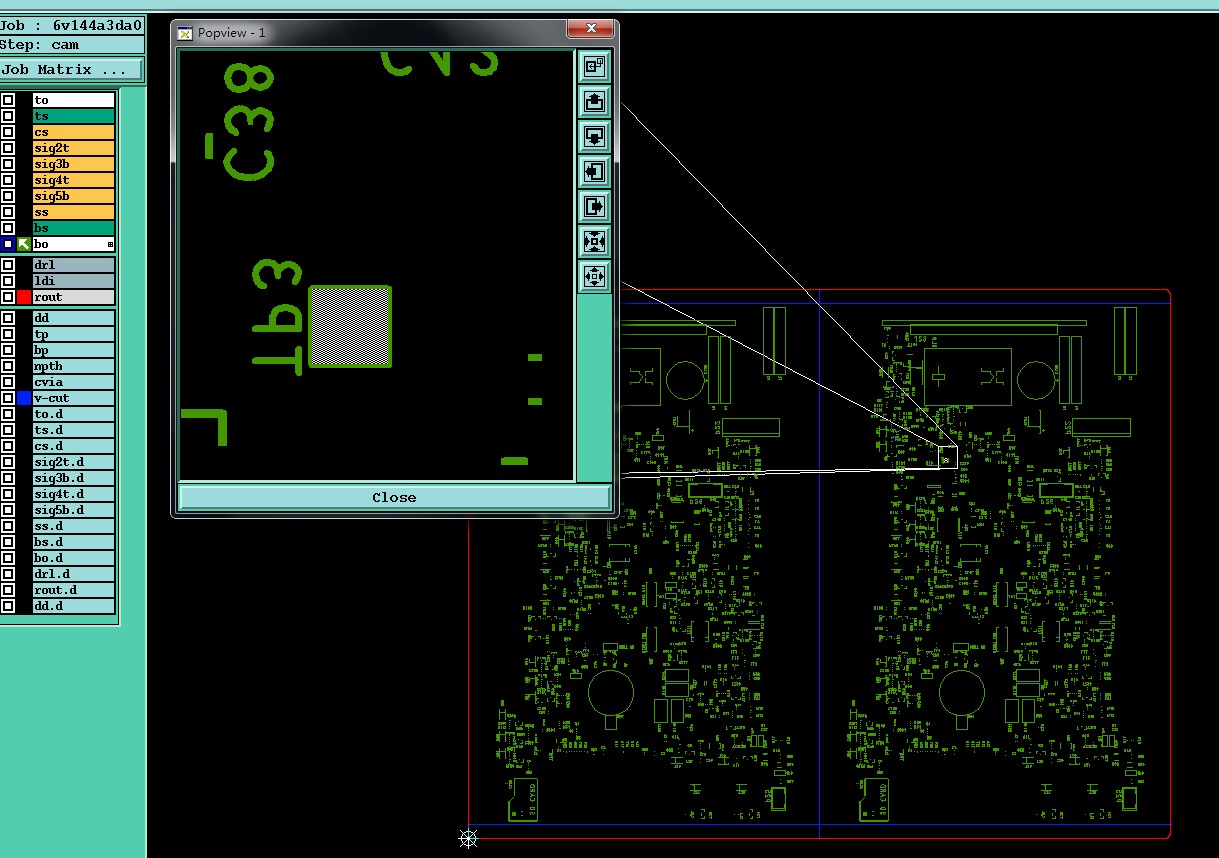Select the bs.d layer row
The height and width of the screenshot is (858, 1219).
tap(73, 542)
